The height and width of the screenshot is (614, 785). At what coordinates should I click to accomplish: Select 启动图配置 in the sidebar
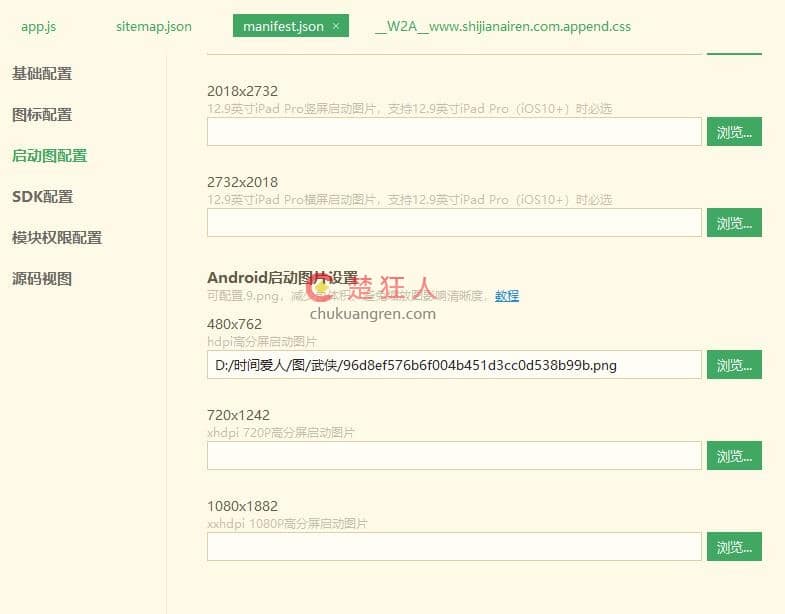(50, 156)
